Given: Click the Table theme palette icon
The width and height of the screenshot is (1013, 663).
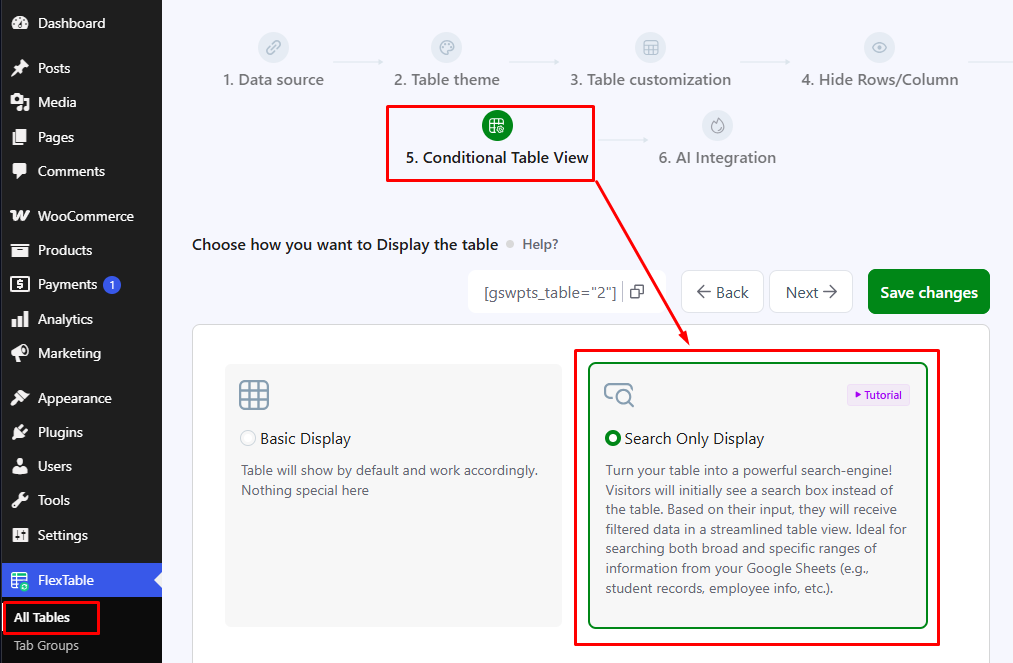Looking at the screenshot, I should pyautogui.click(x=446, y=47).
